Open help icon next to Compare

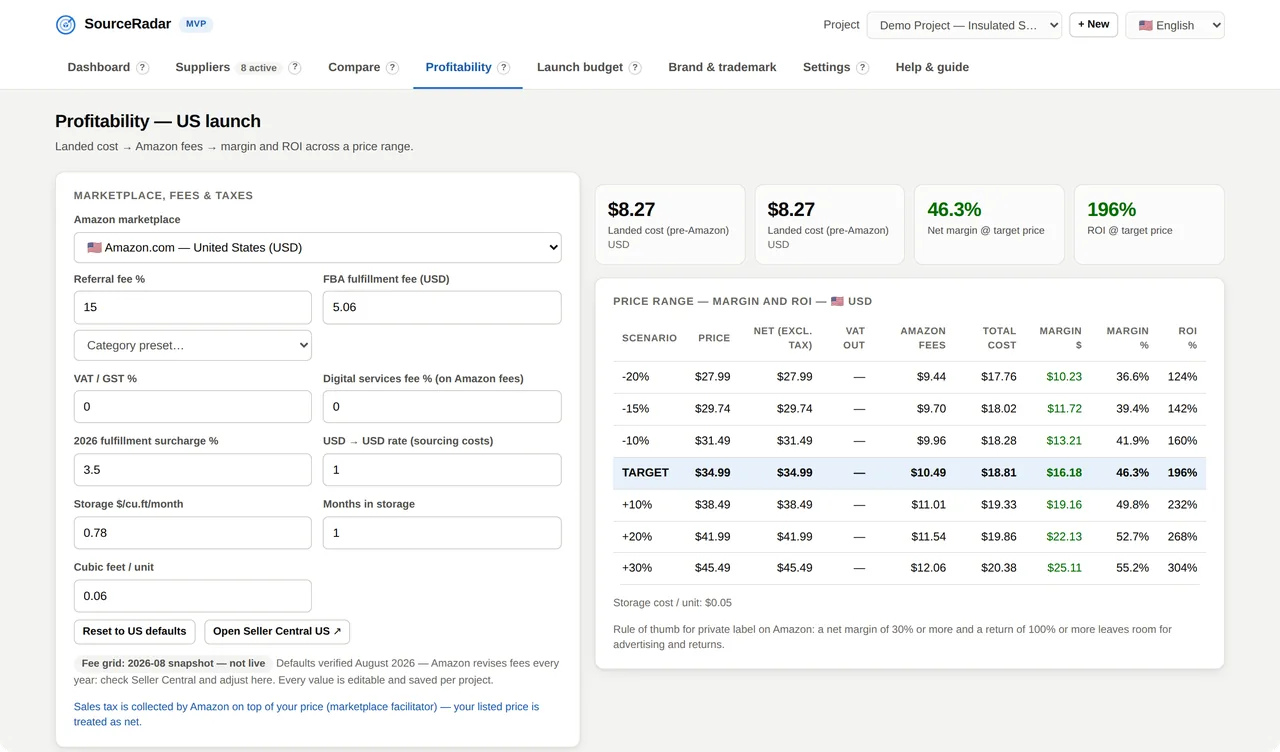pos(393,68)
